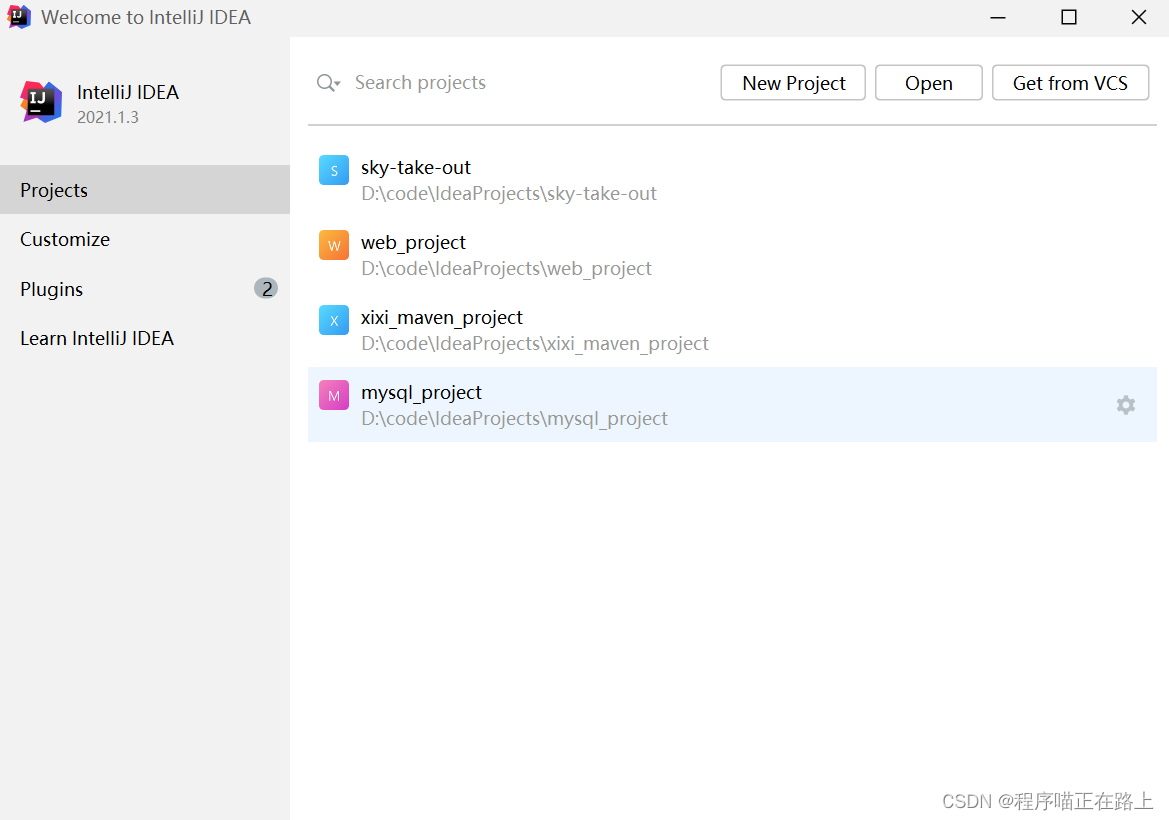Viewport: 1169px width, 820px height.
Task: Select the Projects tab
Action: pyautogui.click(x=145, y=190)
